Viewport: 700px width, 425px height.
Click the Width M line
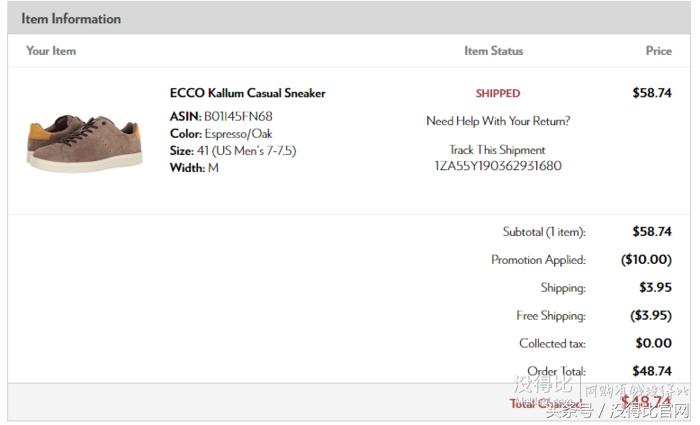[x=194, y=167]
